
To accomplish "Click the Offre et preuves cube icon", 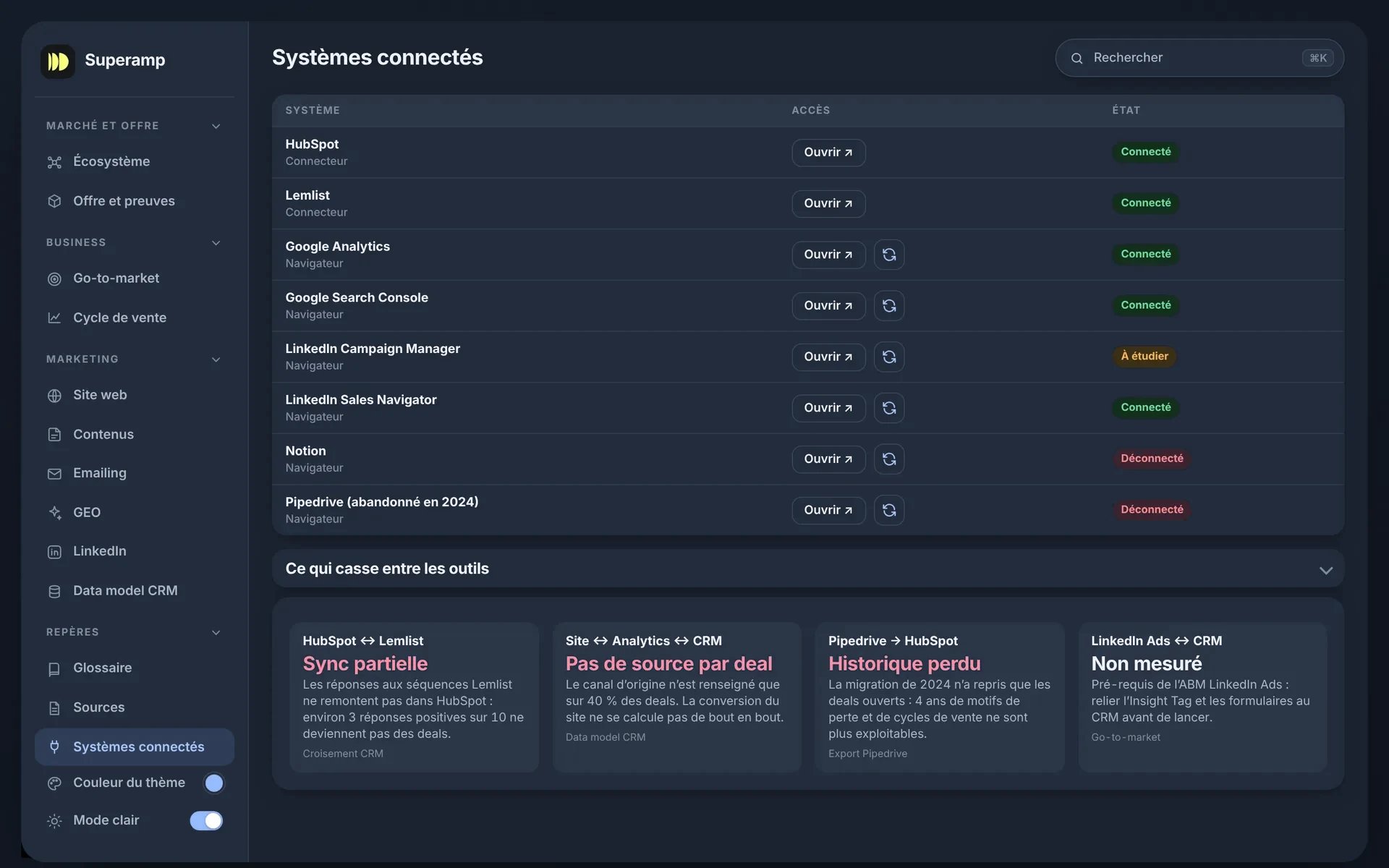I will [54, 201].
